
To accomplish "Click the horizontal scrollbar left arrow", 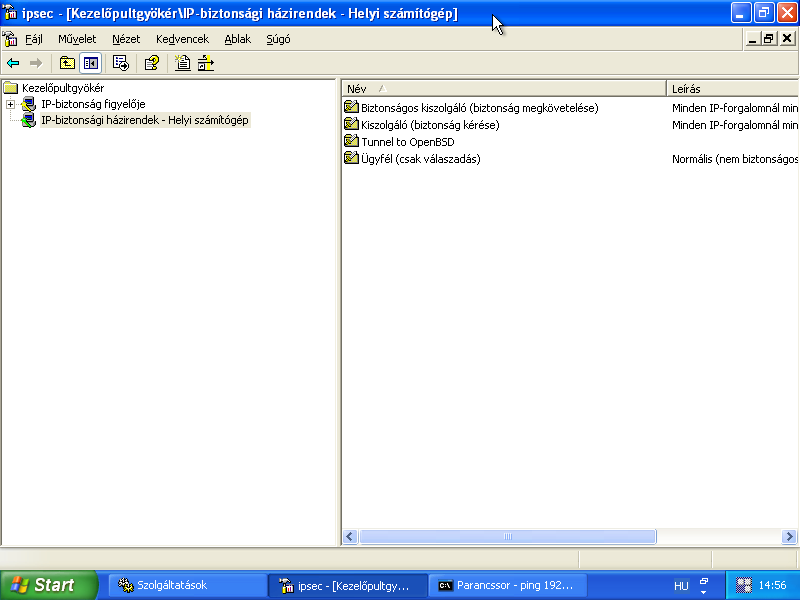I will [350, 537].
